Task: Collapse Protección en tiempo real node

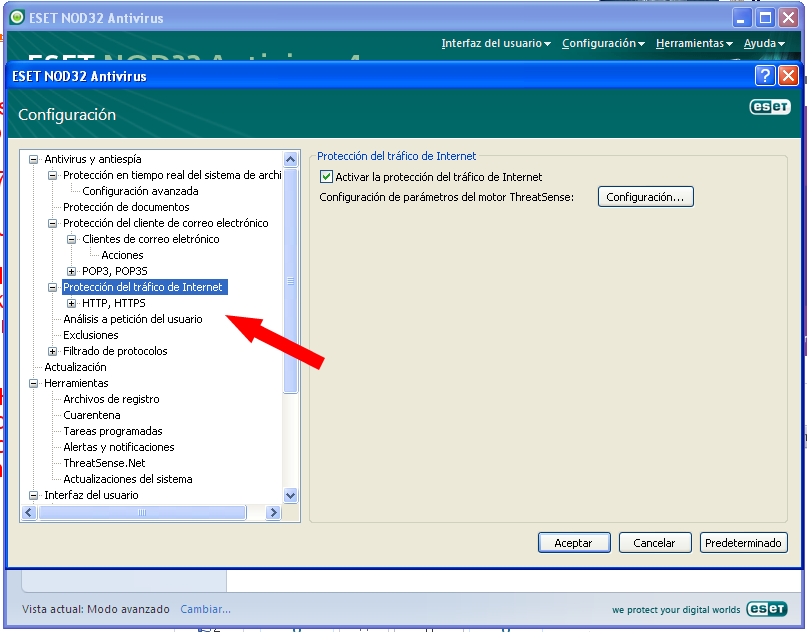Action: coord(52,175)
